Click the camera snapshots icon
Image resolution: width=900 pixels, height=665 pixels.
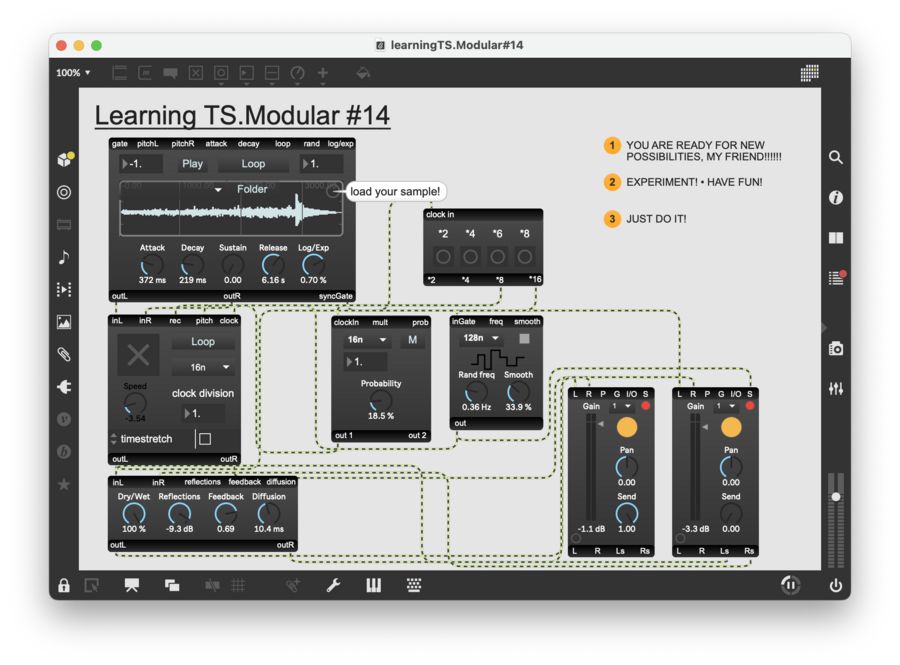tap(836, 348)
